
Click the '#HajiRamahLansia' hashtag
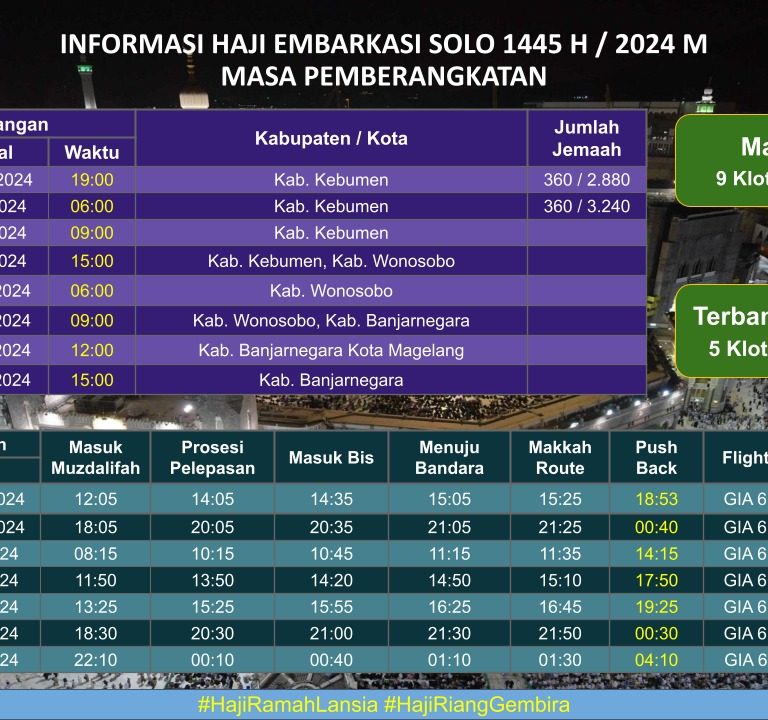(x=288, y=705)
